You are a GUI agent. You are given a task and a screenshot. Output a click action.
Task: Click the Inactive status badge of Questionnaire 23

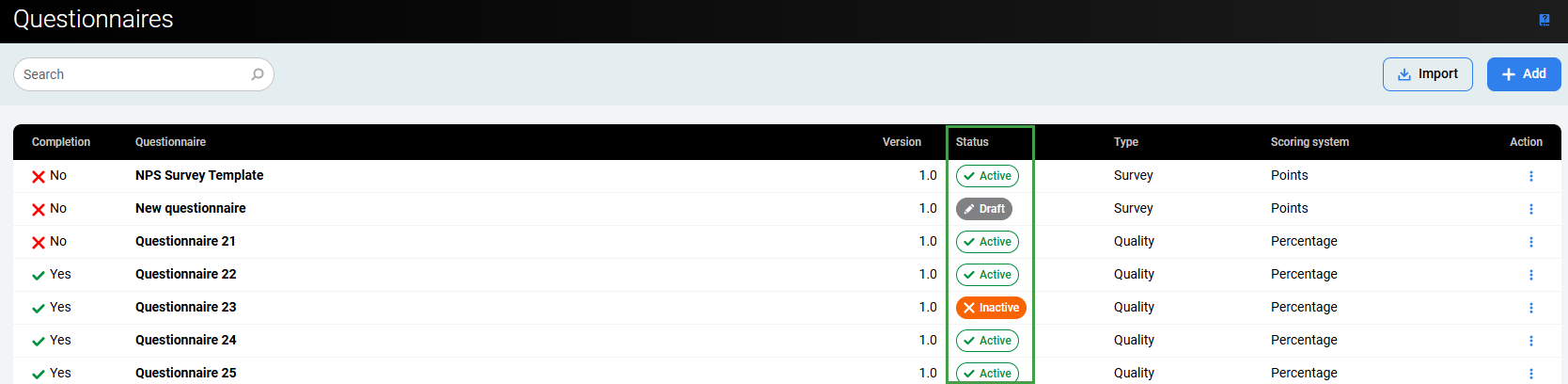[990, 308]
